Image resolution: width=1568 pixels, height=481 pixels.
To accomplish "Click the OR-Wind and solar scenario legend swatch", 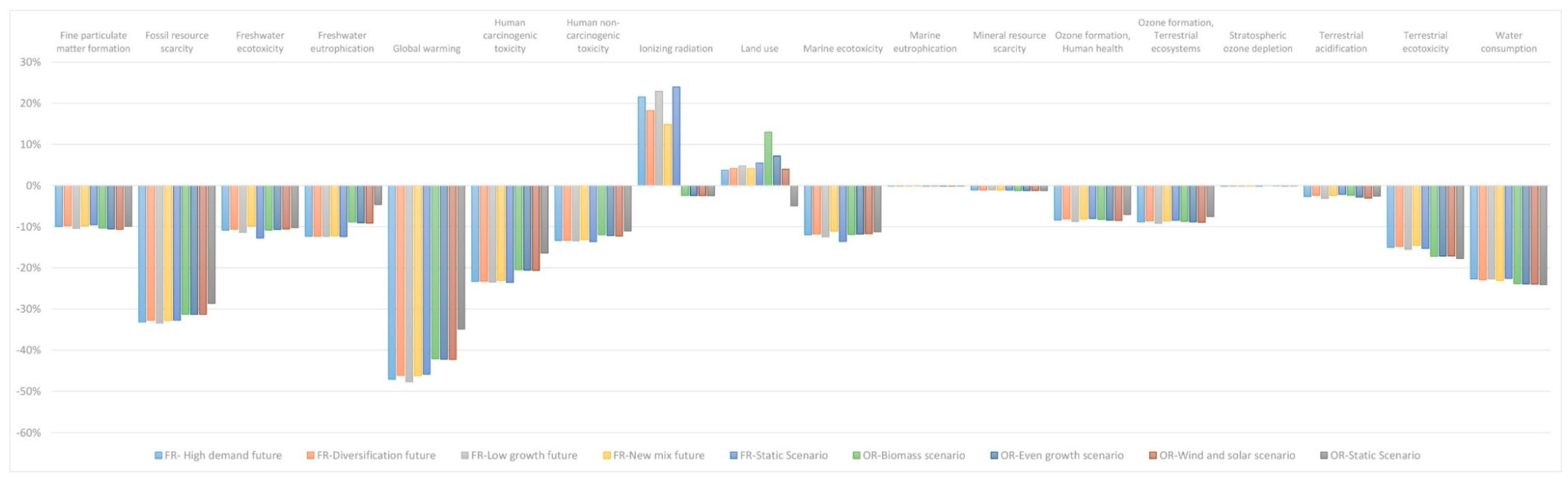I will pyautogui.click(x=1153, y=455).
